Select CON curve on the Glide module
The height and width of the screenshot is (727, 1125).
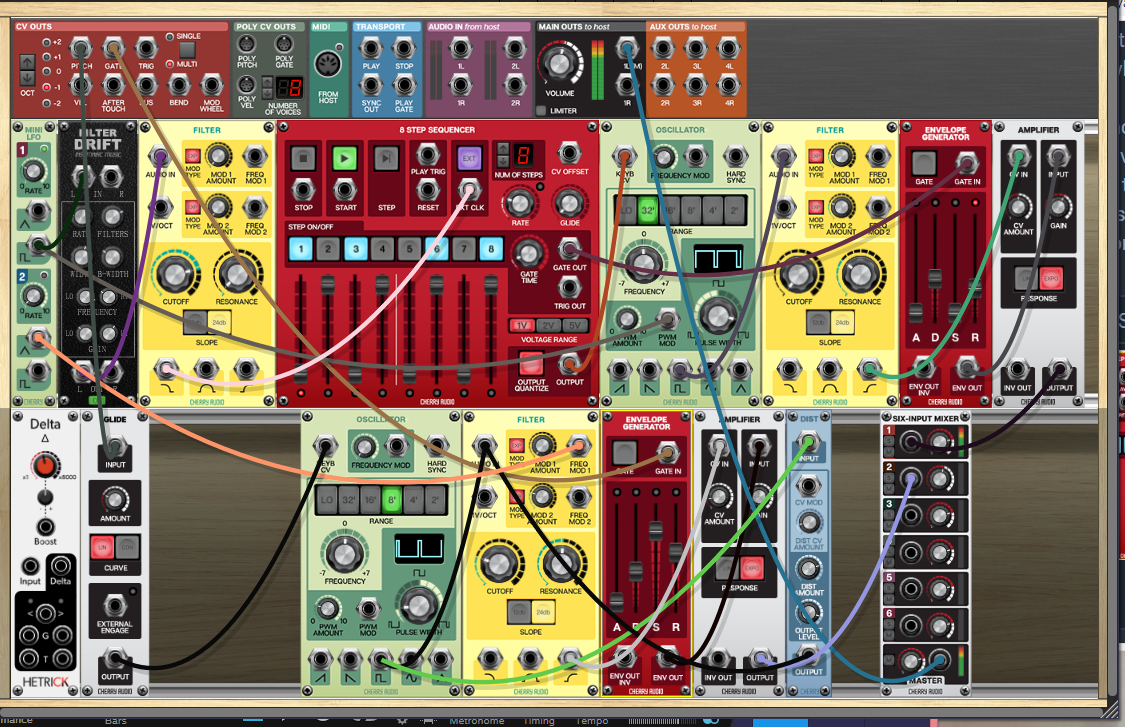(128, 548)
